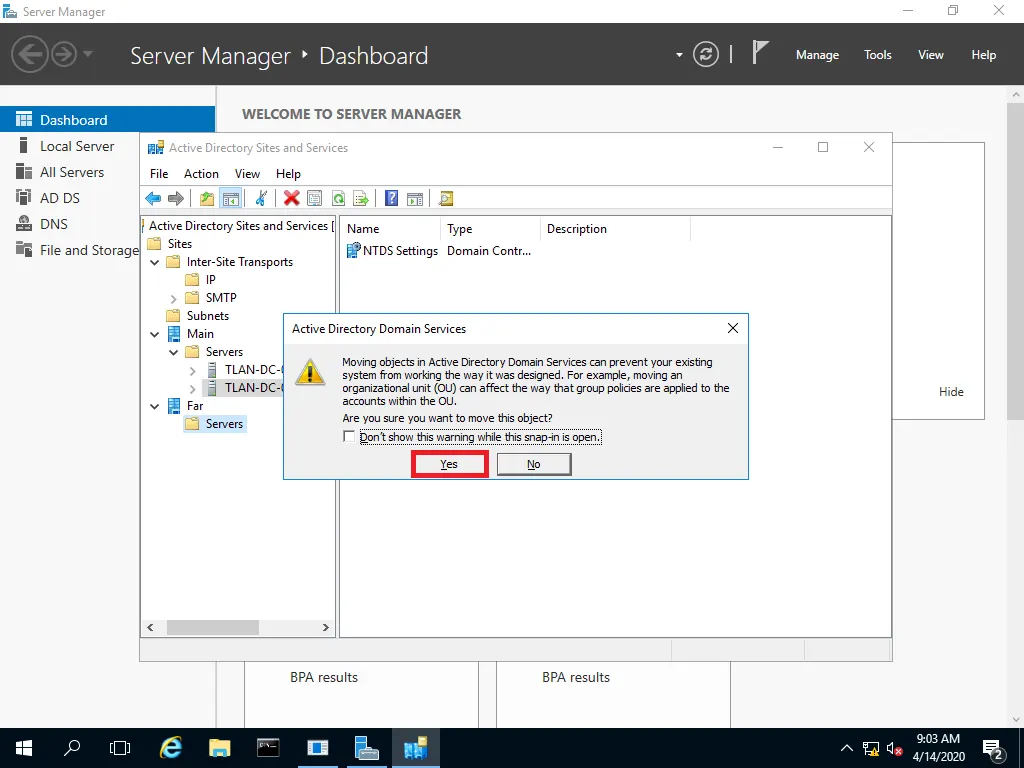The height and width of the screenshot is (768, 1024).
Task: Collapse the Far site node
Action: (155, 406)
